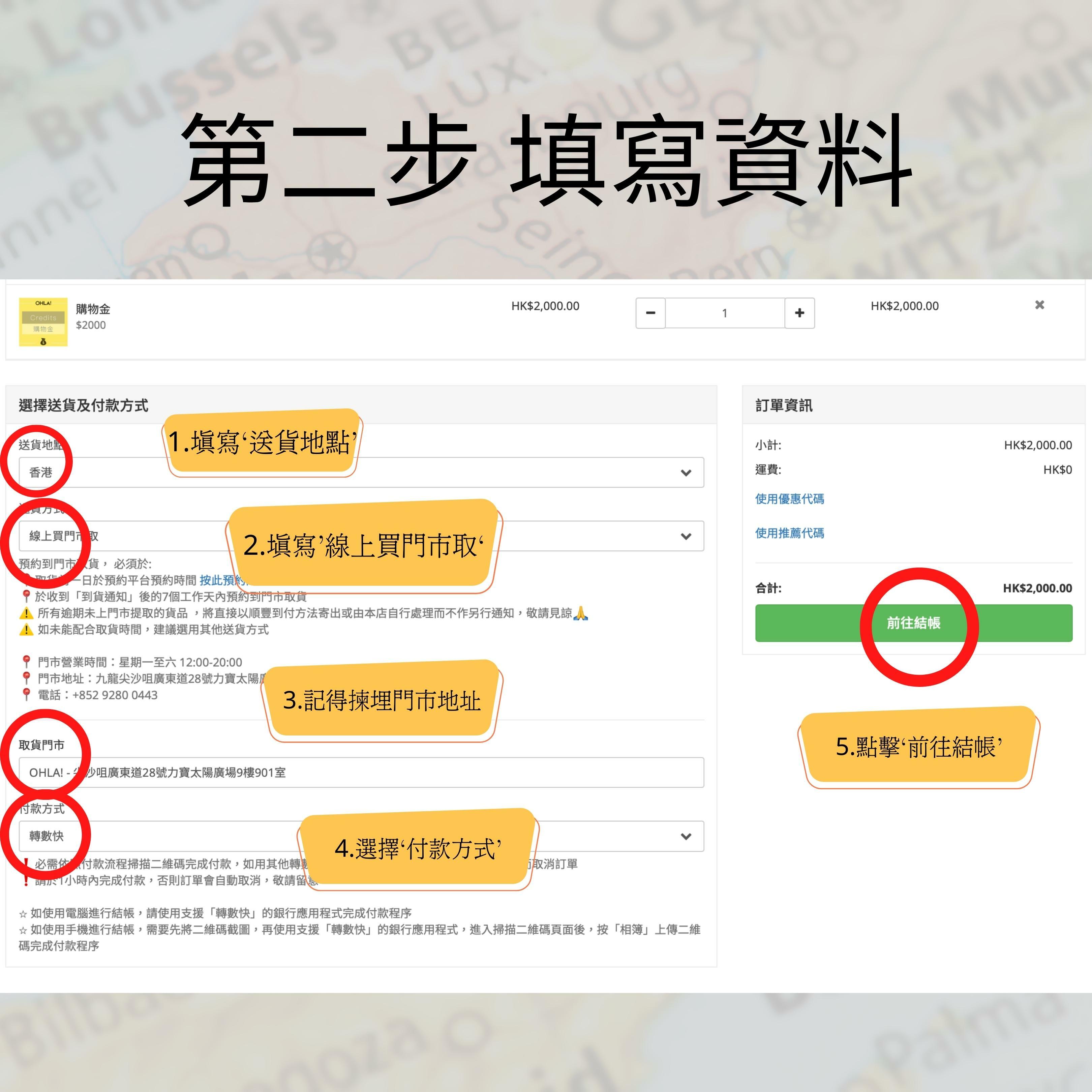The width and height of the screenshot is (1092, 1092).
Task: Click the warning triangle icon beside 所有逾期
Action: (x=26, y=613)
